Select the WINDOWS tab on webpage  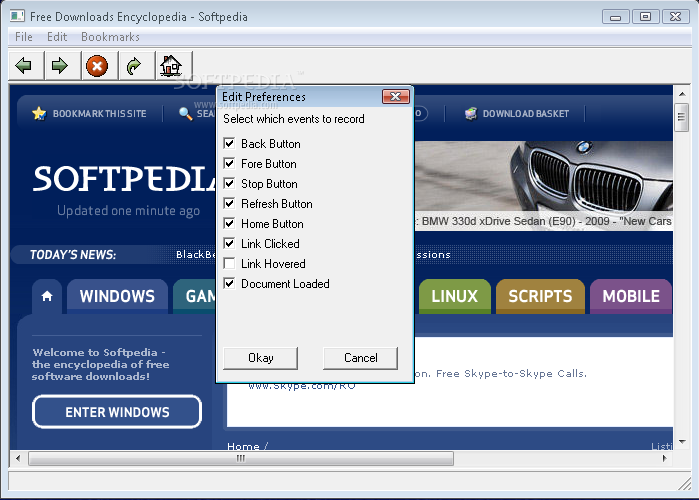point(117,296)
